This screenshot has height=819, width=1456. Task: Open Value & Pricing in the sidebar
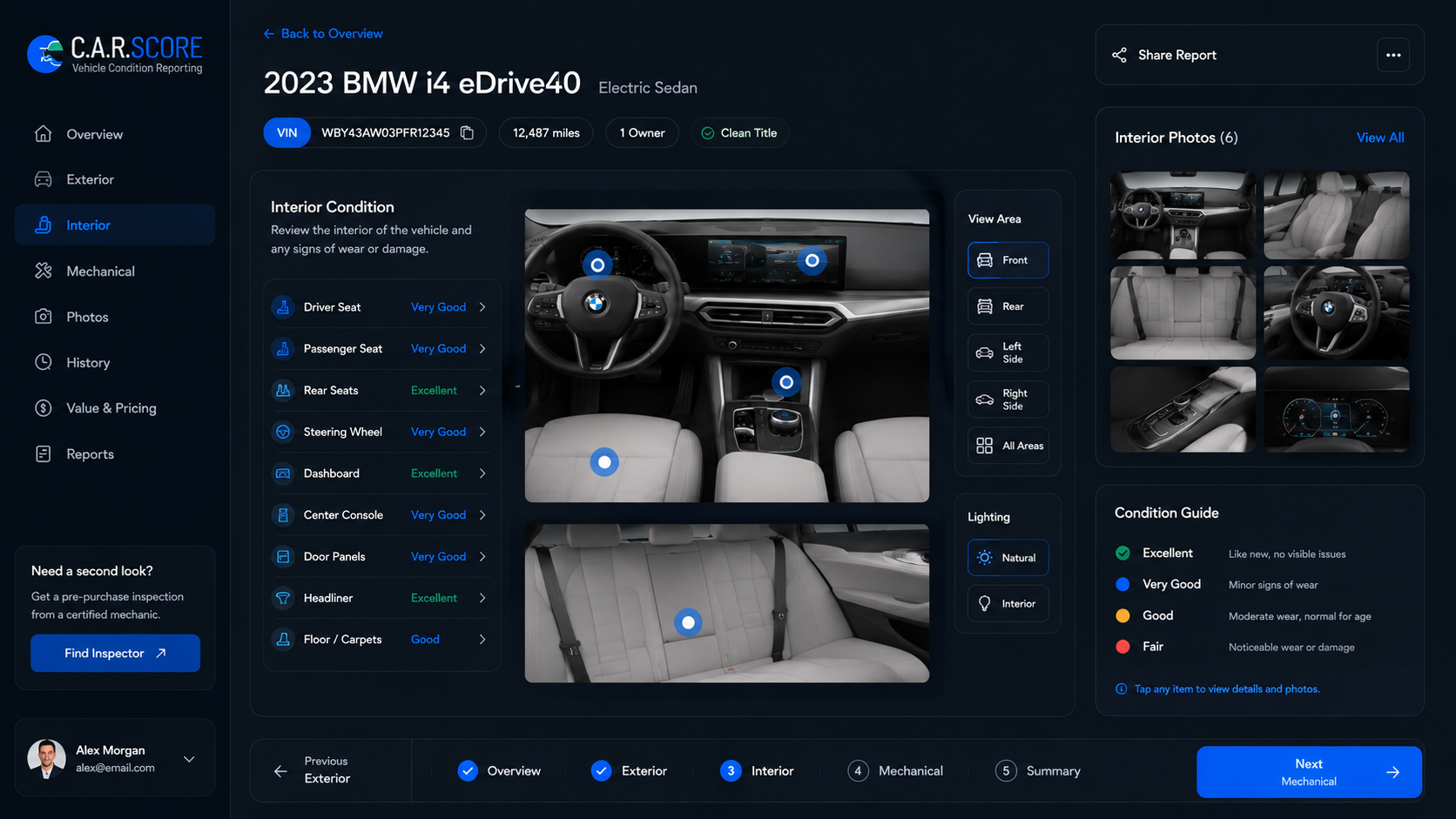(115, 408)
